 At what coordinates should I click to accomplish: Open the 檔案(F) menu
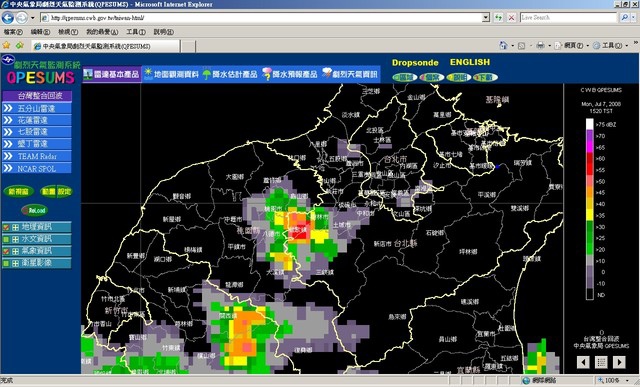(x=13, y=32)
